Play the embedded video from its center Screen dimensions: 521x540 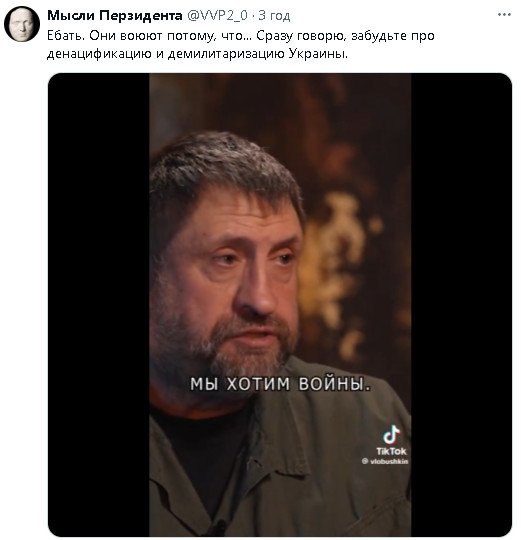(280, 305)
